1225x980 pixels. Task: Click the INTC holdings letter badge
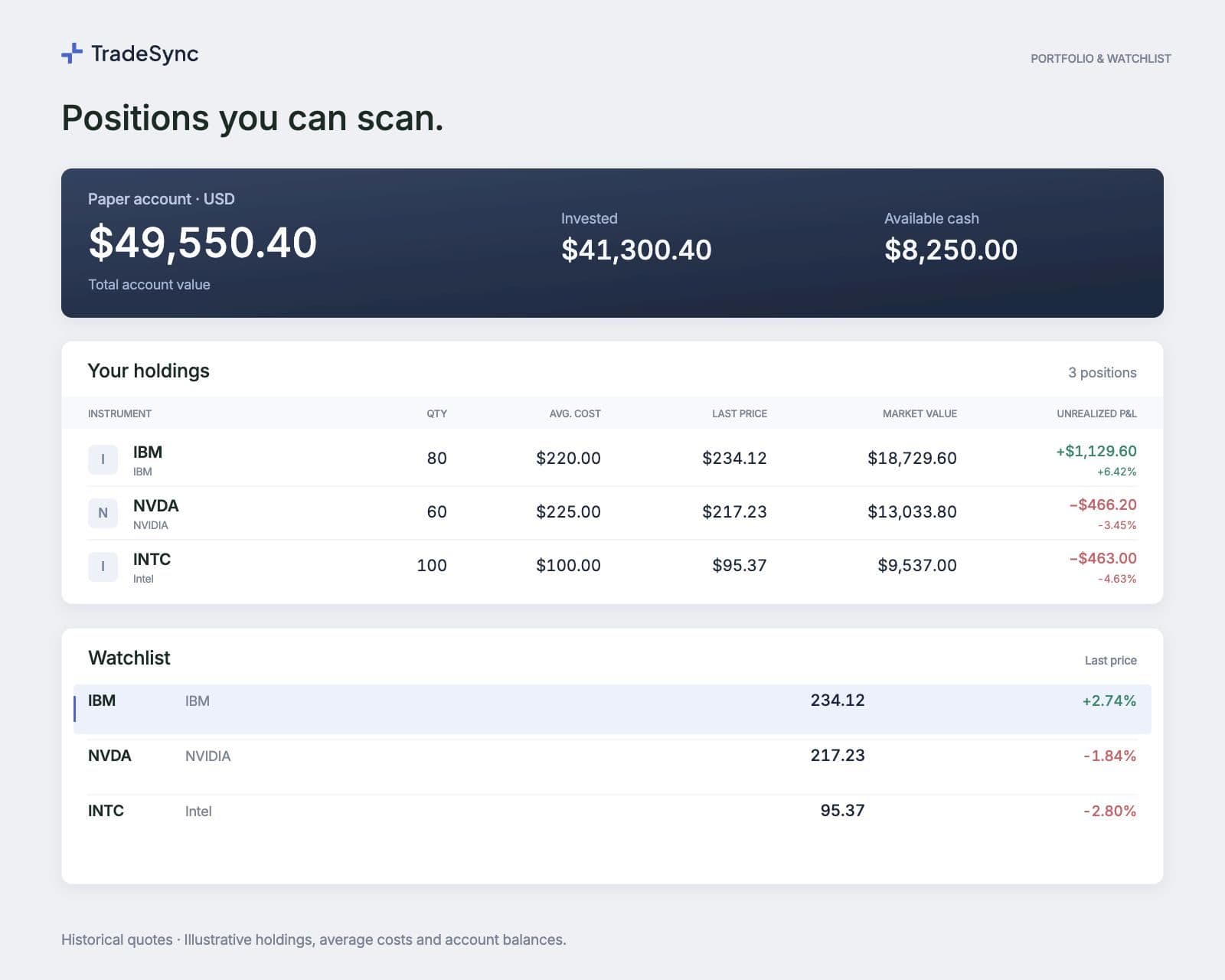pyautogui.click(x=103, y=567)
